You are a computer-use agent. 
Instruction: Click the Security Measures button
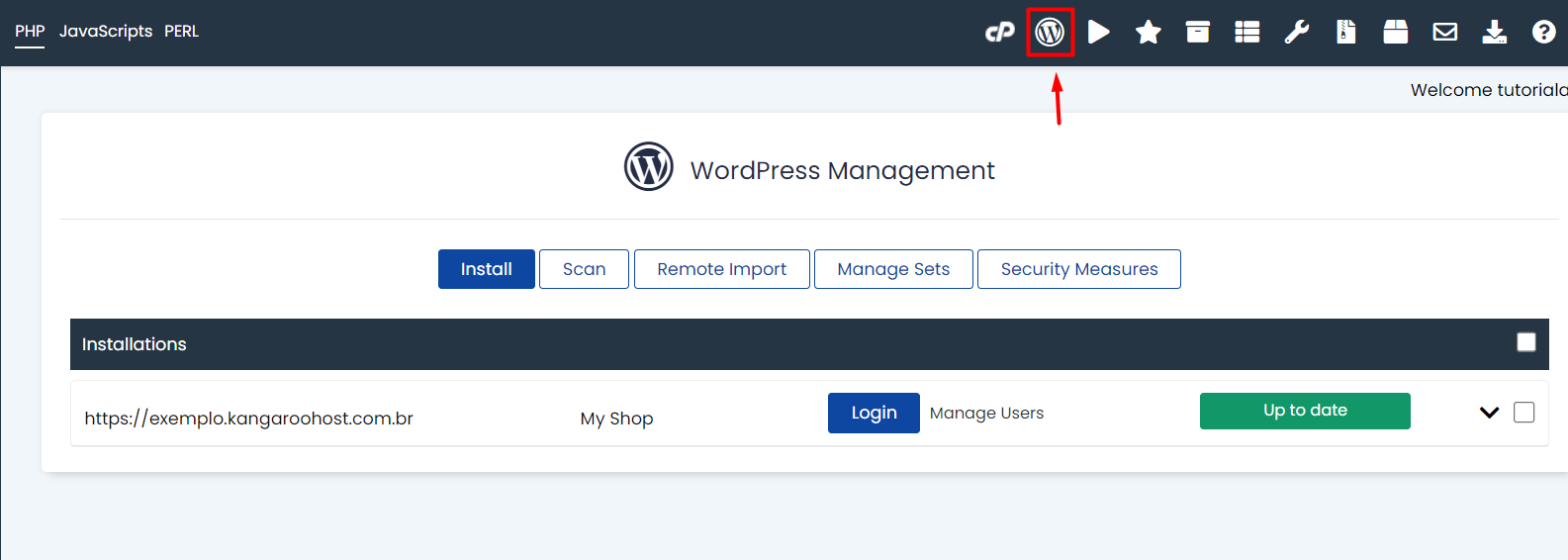click(1079, 269)
